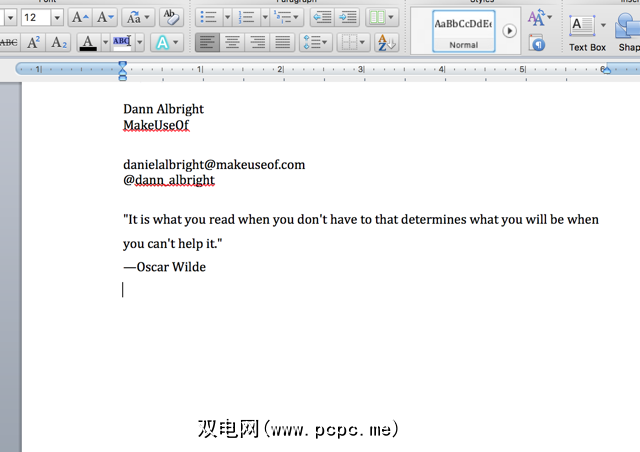Viewport: 640px width, 452px height.
Task: Expand the bullet list style dropdown
Action: click(x=227, y=18)
